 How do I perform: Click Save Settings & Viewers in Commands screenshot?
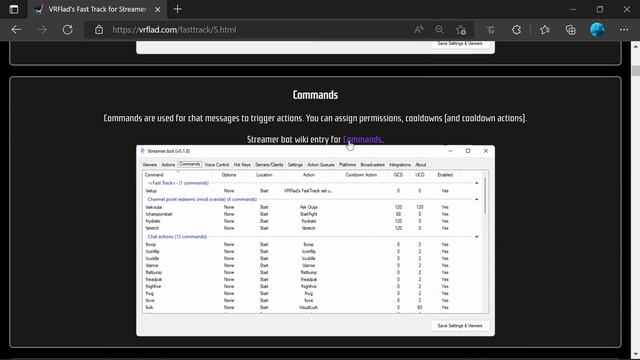[460, 326]
